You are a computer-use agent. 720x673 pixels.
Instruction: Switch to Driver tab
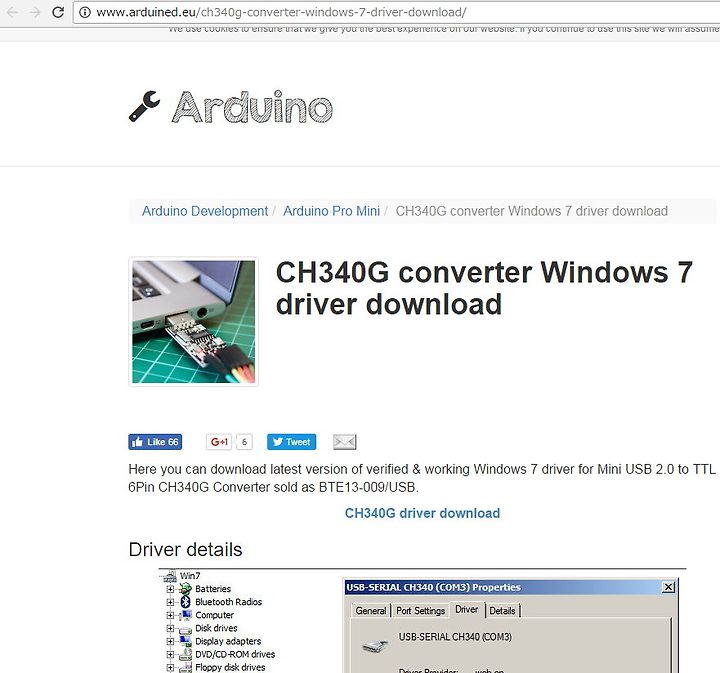(x=467, y=610)
